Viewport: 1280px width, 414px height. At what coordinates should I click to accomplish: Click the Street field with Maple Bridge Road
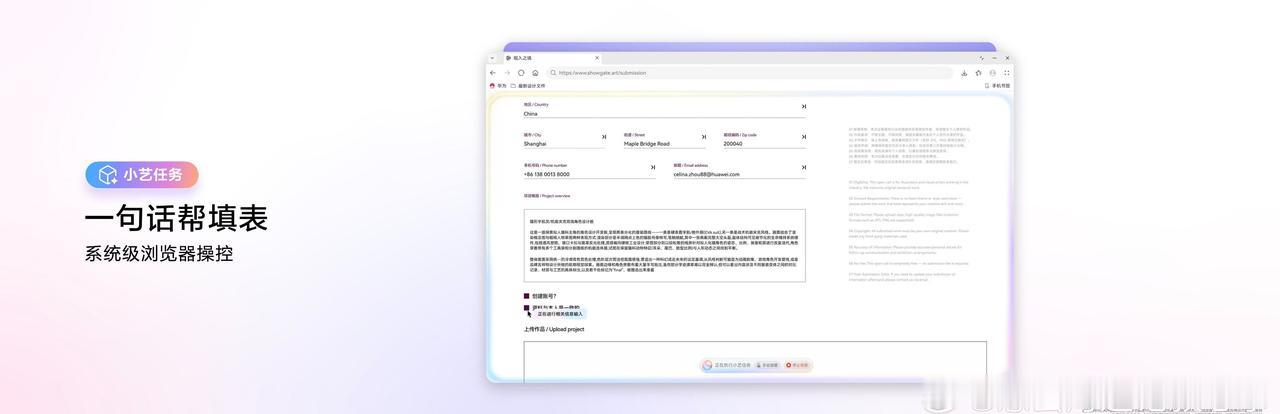pyautogui.click(x=665, y=144)
